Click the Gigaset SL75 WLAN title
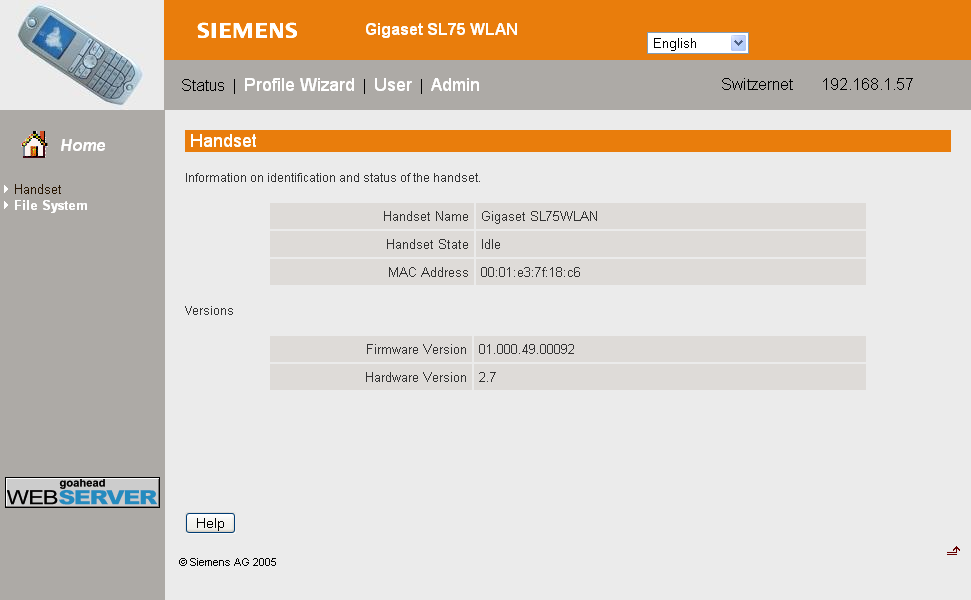 click(442, 30)
